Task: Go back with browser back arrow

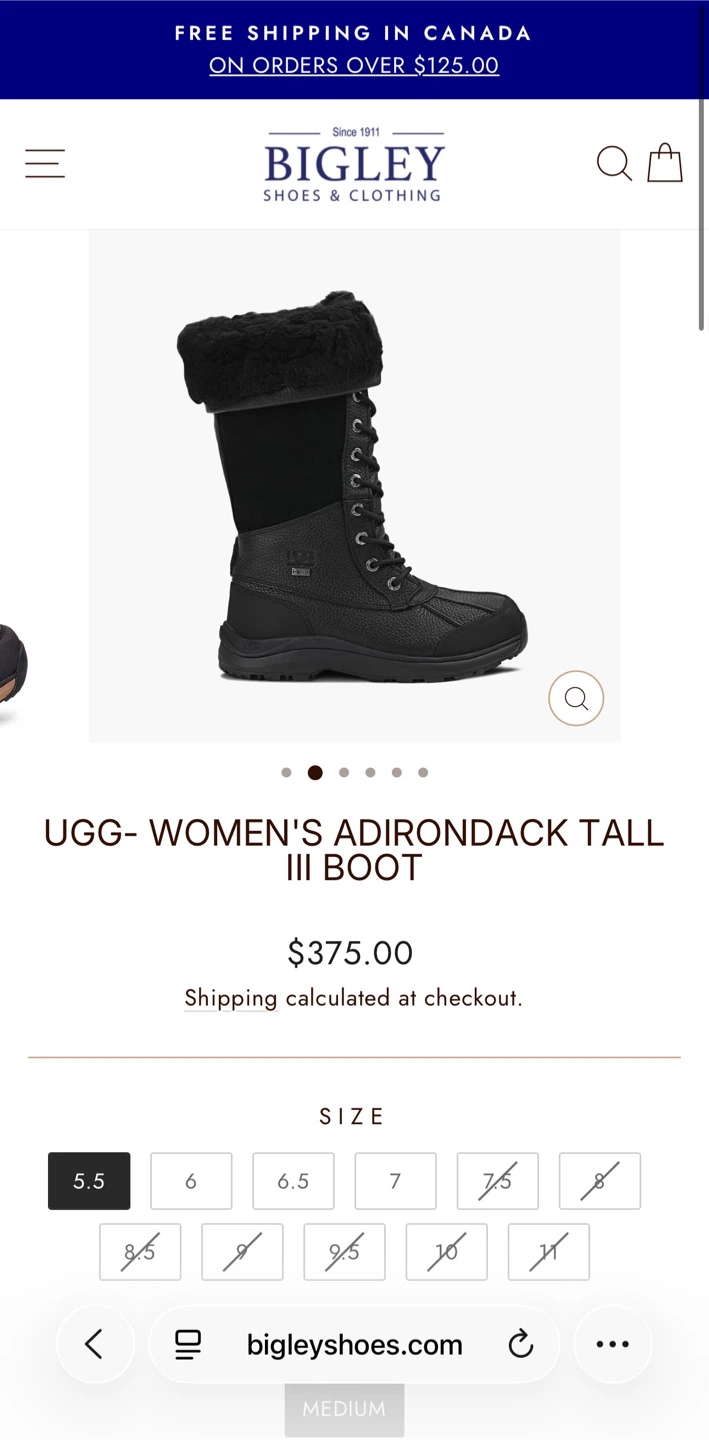Action: 94,1344
